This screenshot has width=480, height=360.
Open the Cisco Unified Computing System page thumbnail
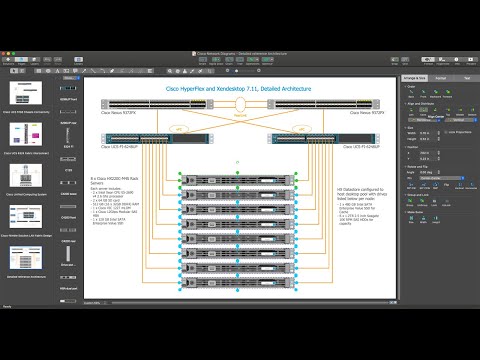[26, 175]
